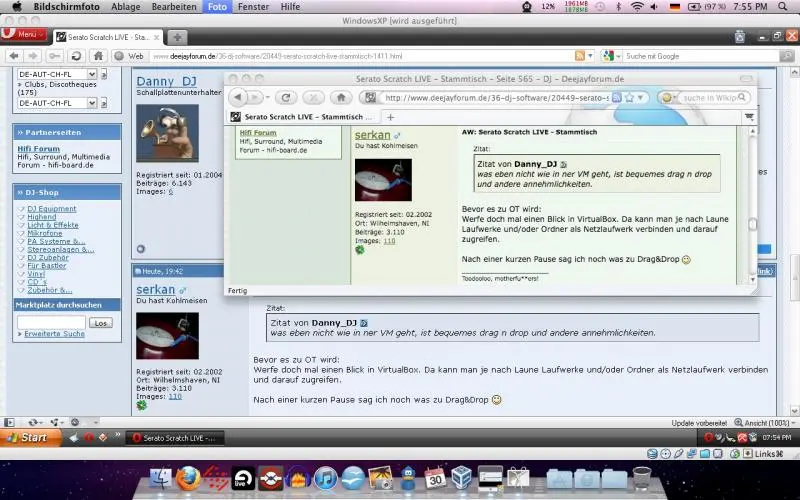Bookmark page with Firefox star icon
This screenshot has height=500, width=800.
pos(630,98)
